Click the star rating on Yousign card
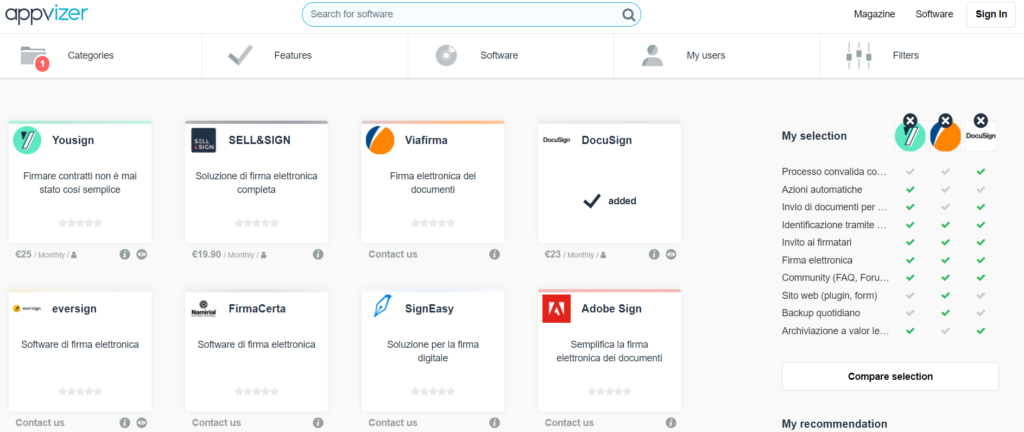 pyautogui.click(x=80, y=223)
